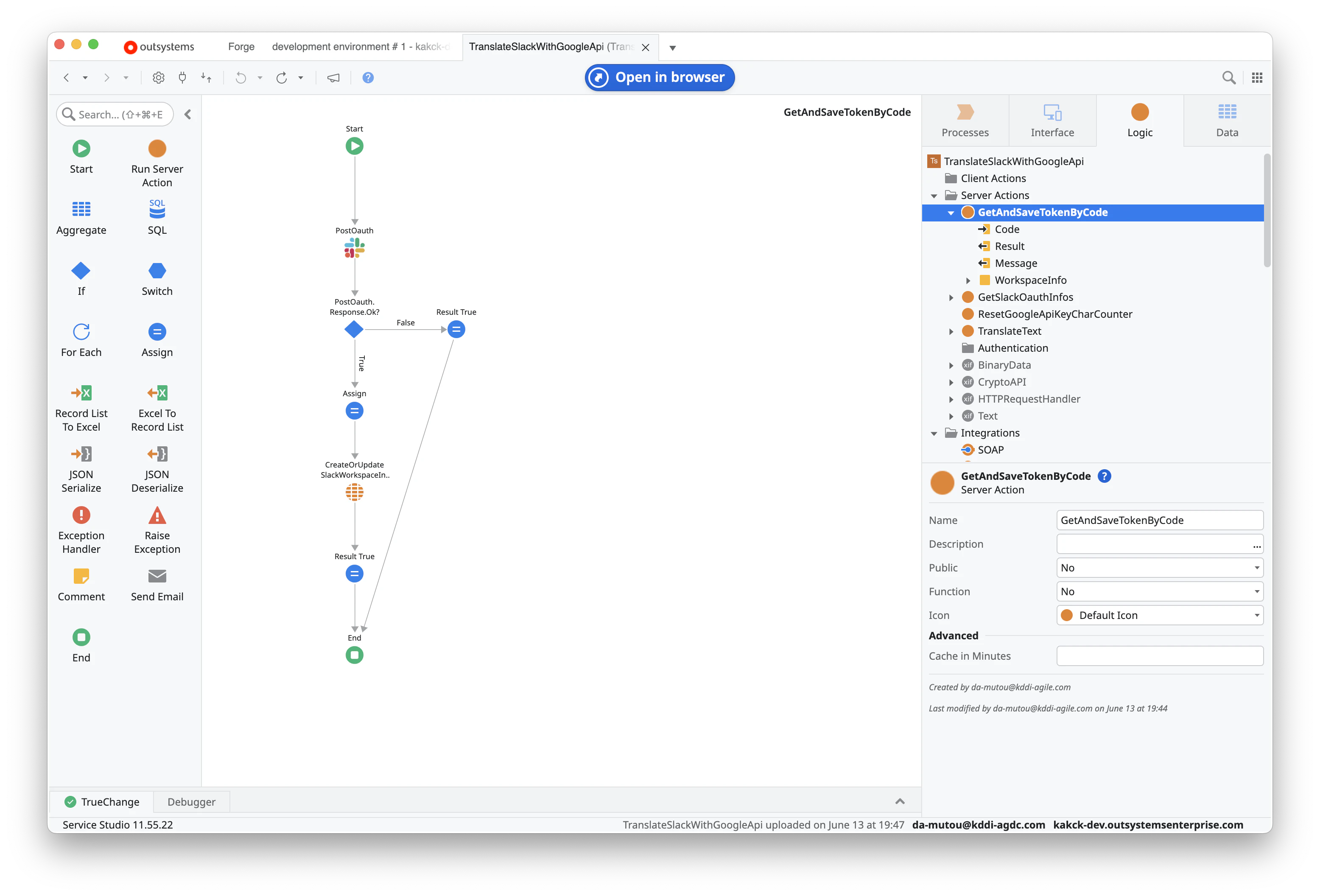
Task: Switch to the Data tab
Action: point(1227,120)
